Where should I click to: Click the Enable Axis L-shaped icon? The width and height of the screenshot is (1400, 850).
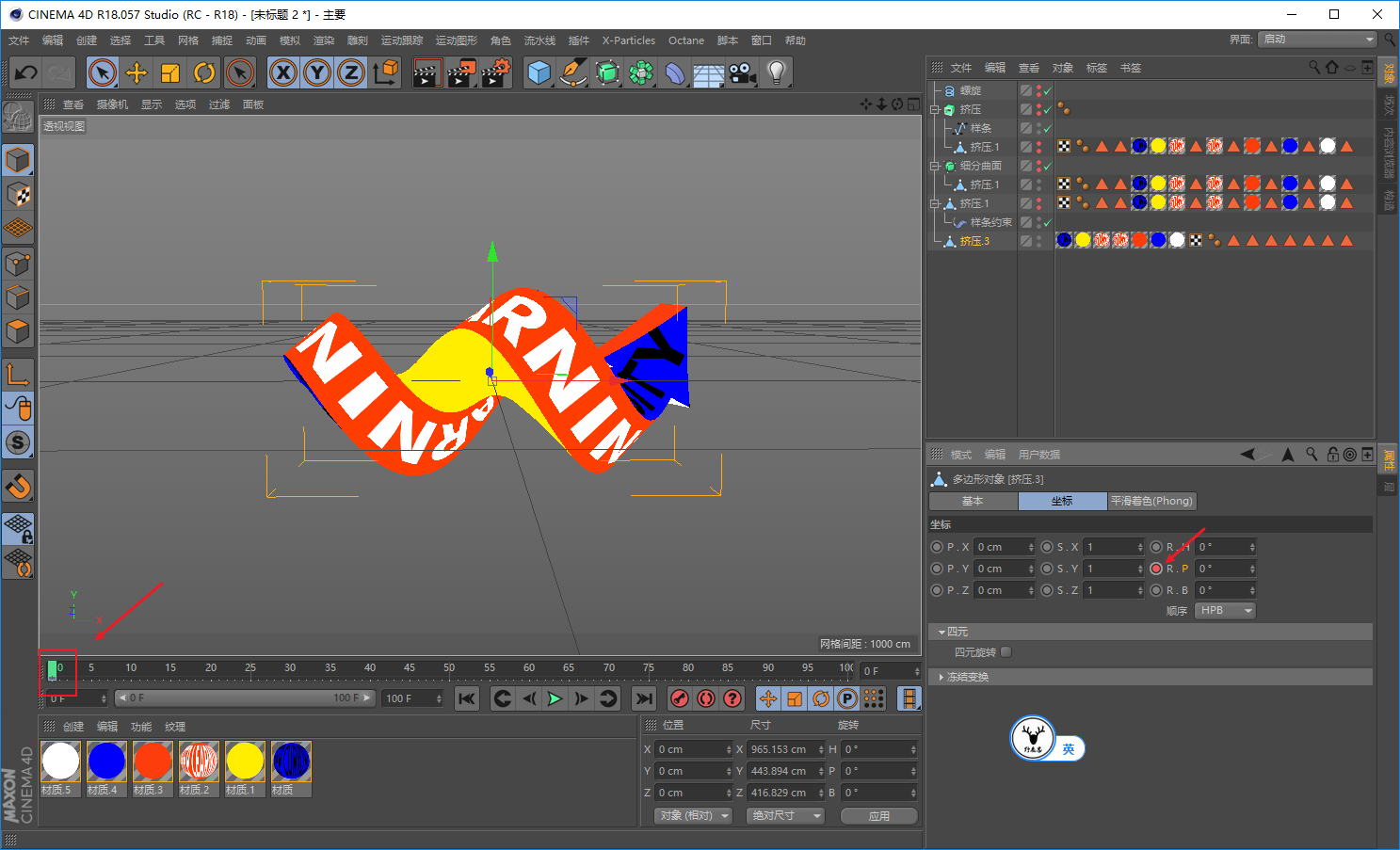tap(18, 374)
